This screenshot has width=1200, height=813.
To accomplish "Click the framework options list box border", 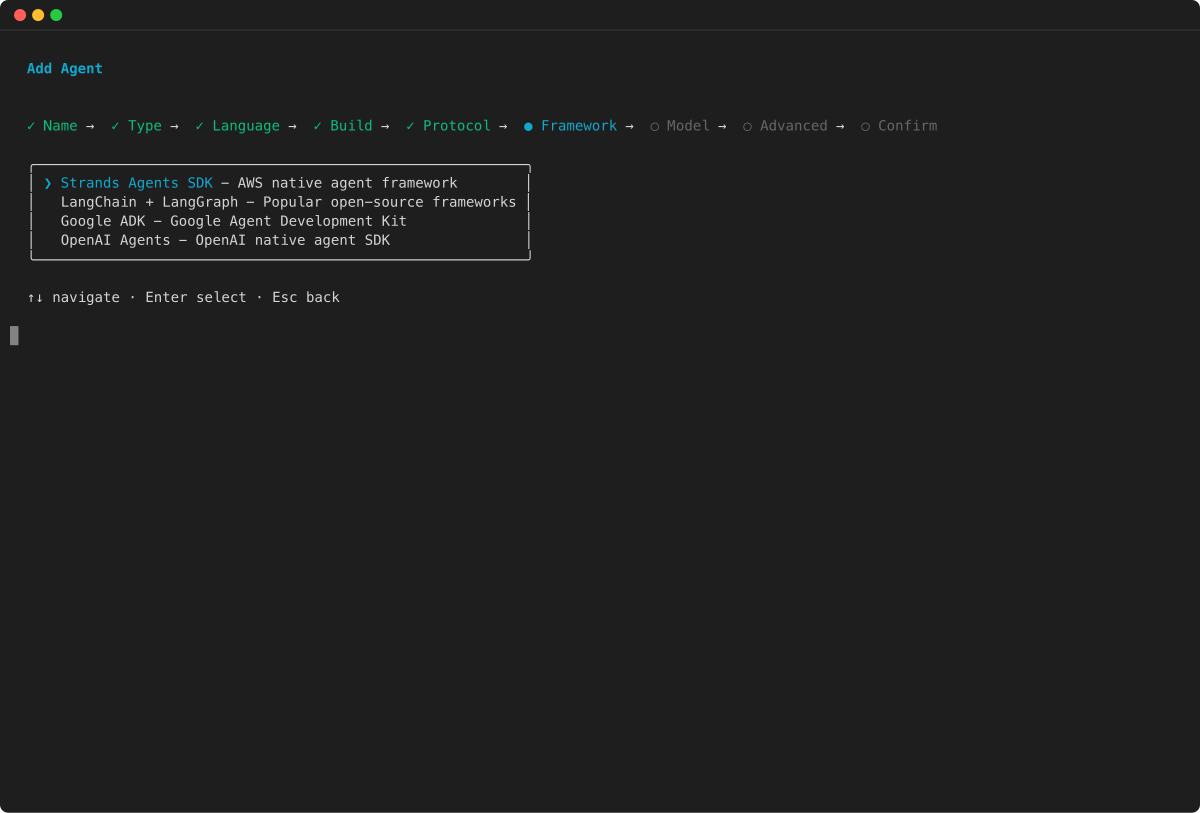I will [x=280, y=167].
